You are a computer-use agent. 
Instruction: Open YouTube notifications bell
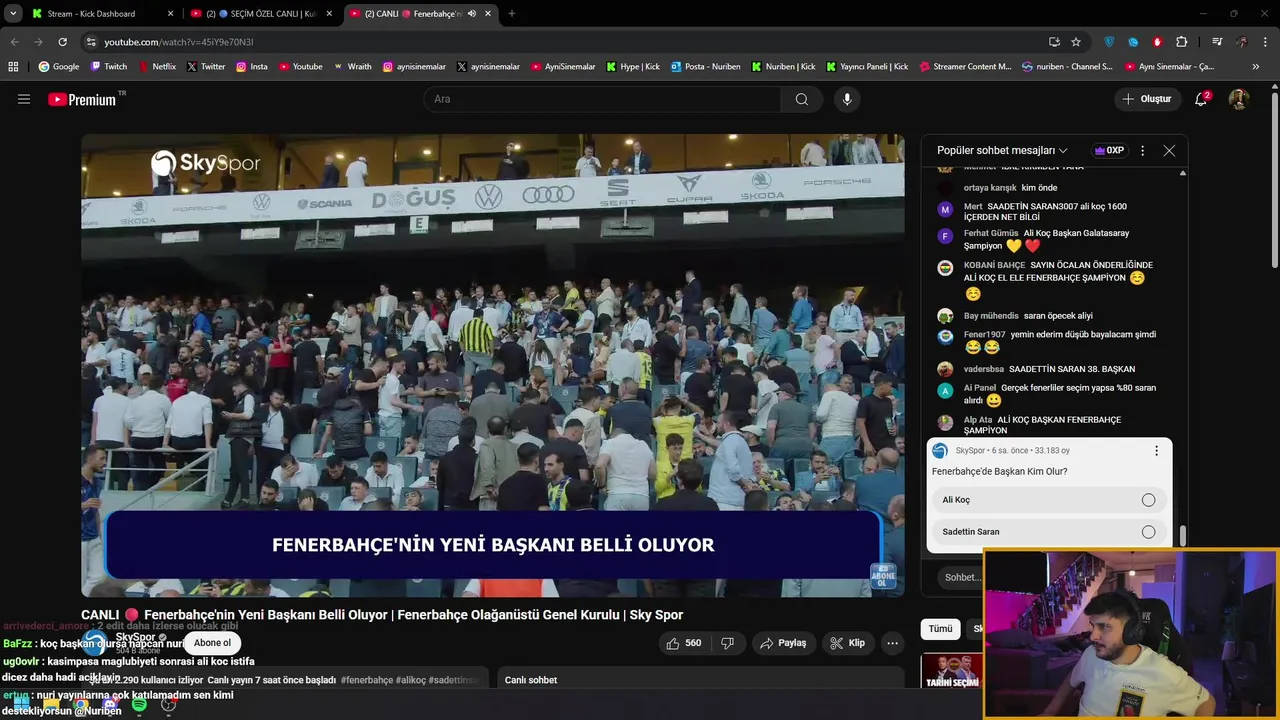point(1201,99)
